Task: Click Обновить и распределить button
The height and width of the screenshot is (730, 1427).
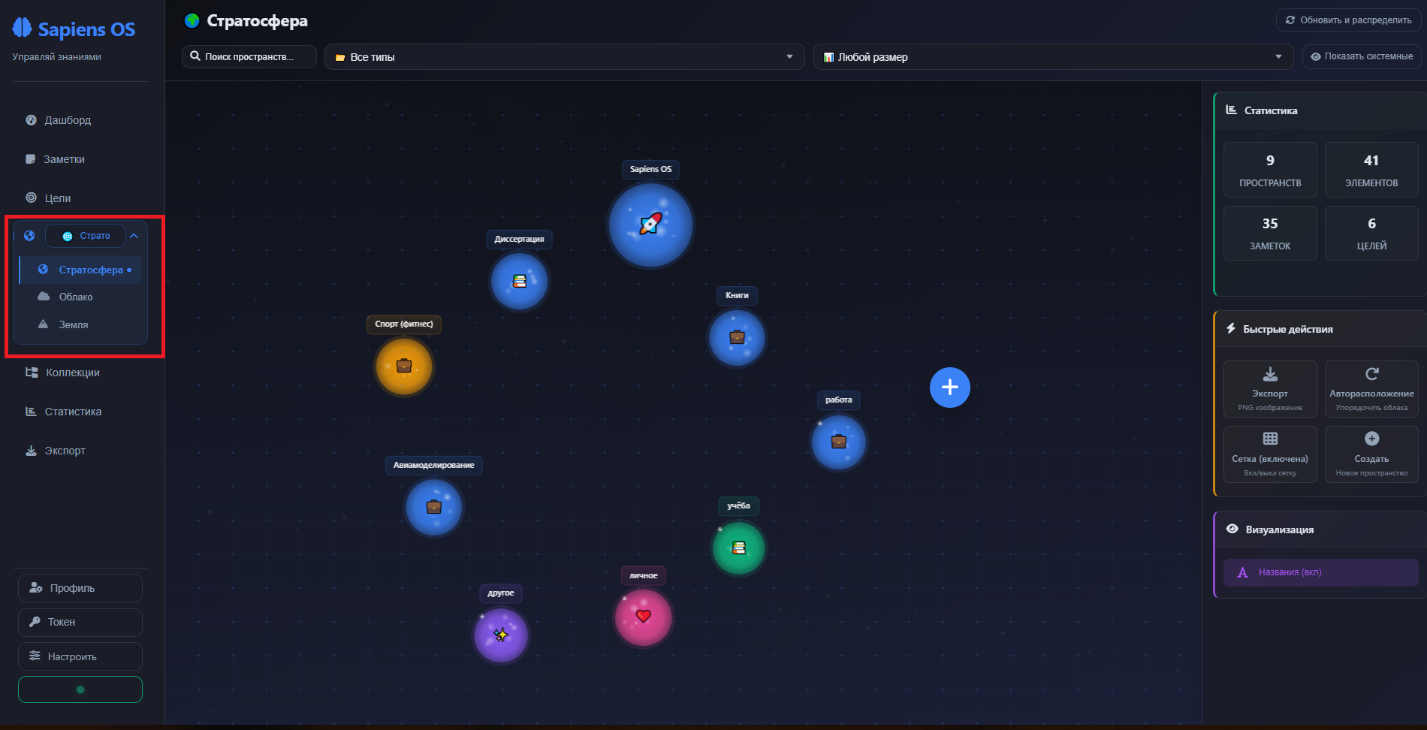Action: [x=1348, y=20]
